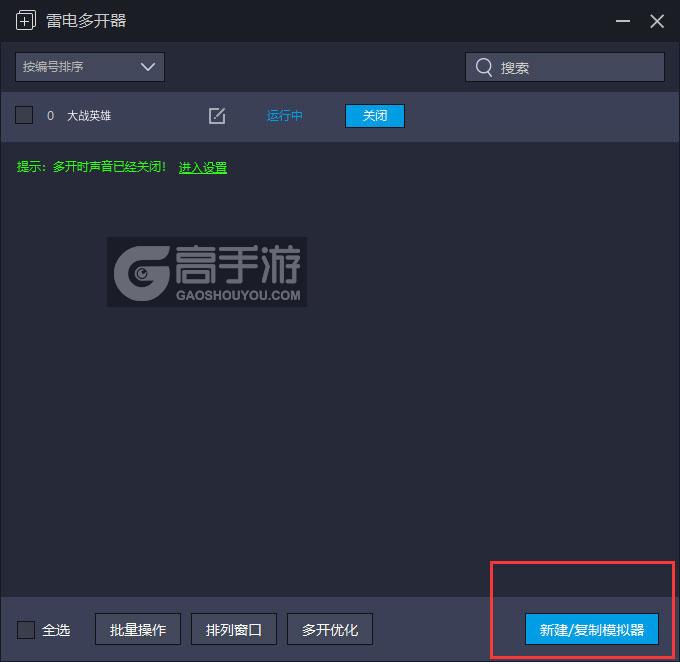Toggle the 全选 checkbox

coord(26,629)
